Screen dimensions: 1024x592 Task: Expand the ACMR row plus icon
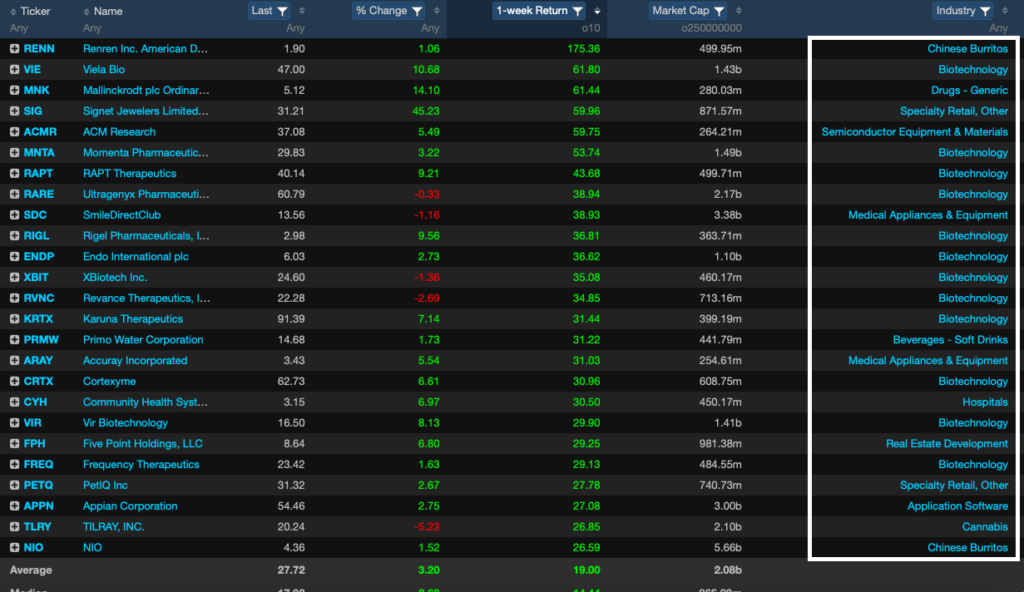coord(14,132)
